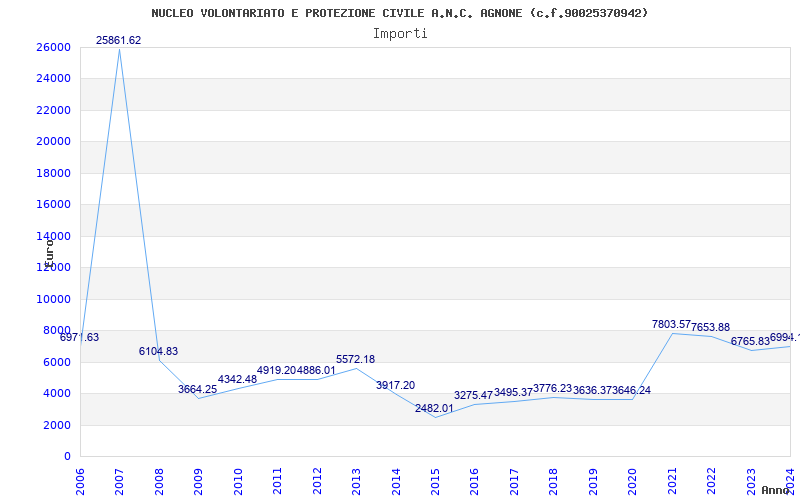800x500 pixels.
Task: Click the 2019 x-axis year label
Action: [593, 481]
